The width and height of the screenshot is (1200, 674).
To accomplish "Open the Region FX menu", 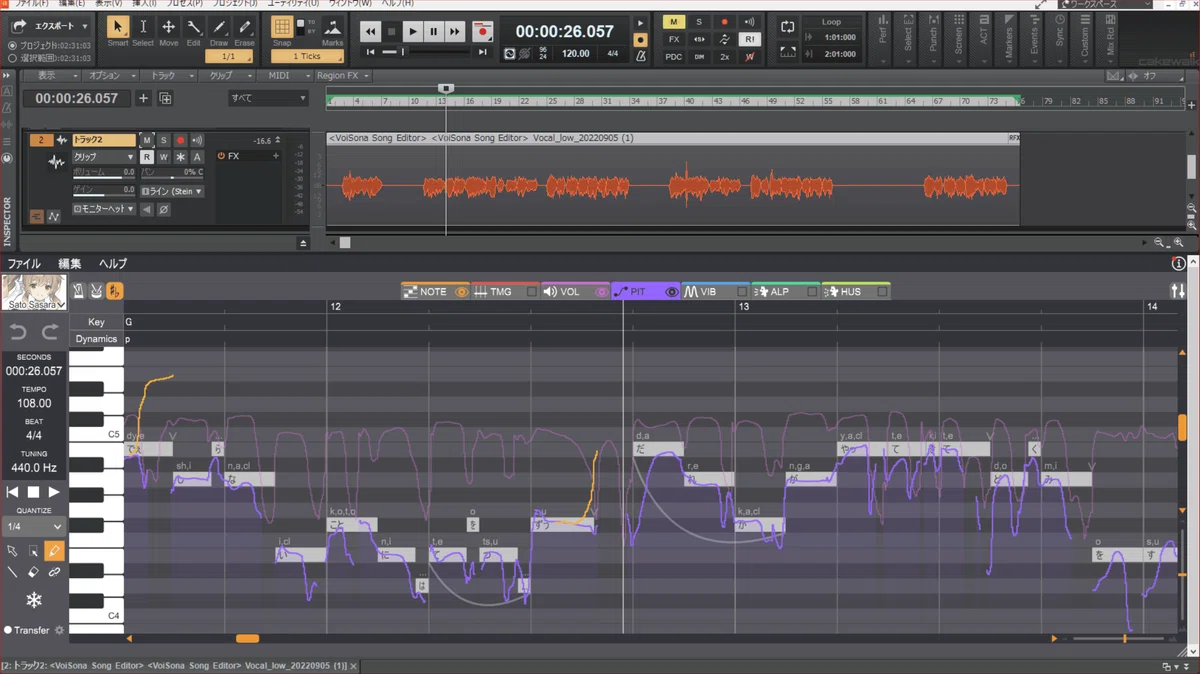I will tap(342, 76).
